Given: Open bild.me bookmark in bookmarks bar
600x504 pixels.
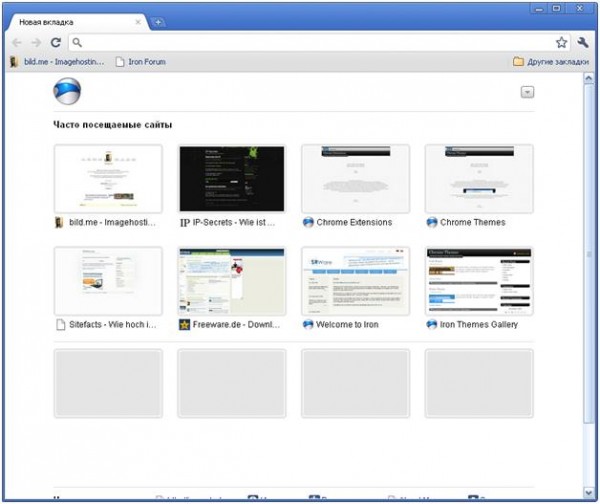Looking at the screenshot, I should [57, 62].
